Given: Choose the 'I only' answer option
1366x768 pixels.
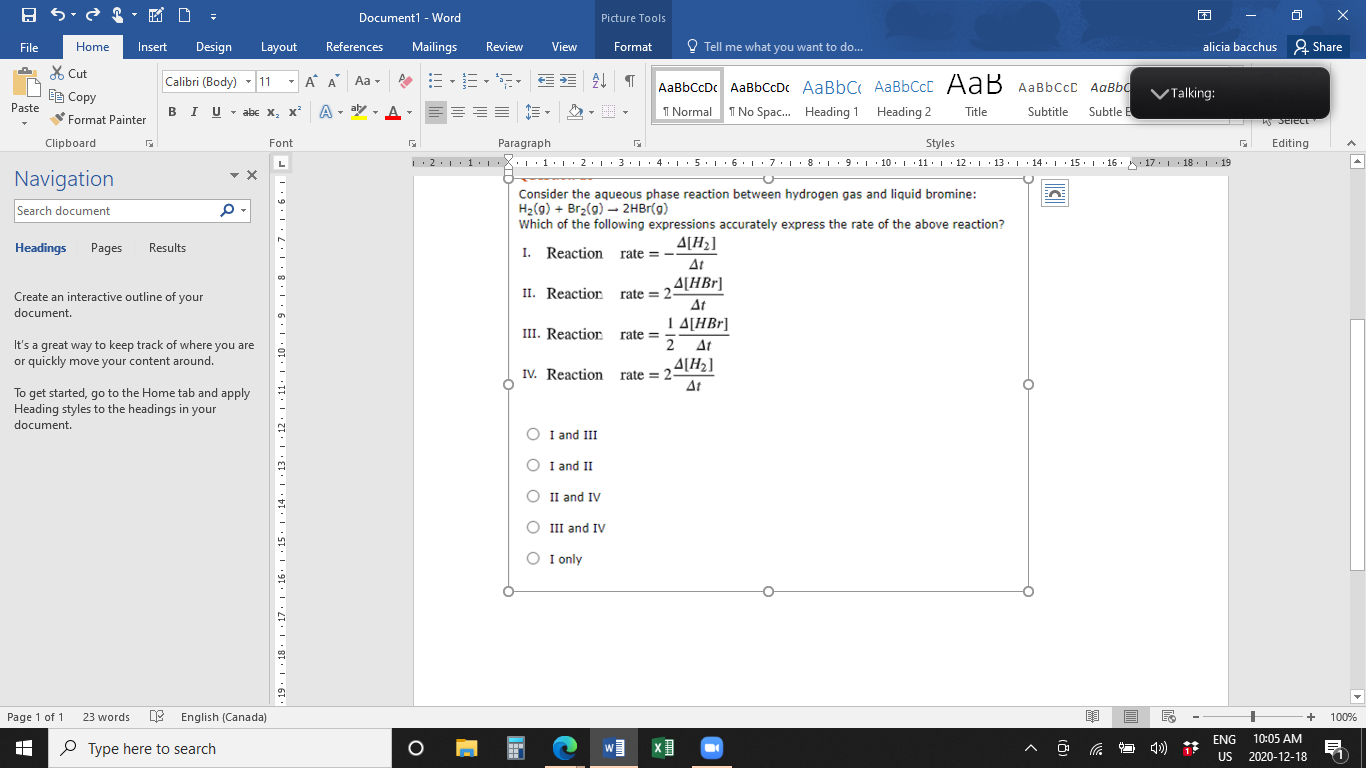Looking at the screenshot, I should [533, 557].
